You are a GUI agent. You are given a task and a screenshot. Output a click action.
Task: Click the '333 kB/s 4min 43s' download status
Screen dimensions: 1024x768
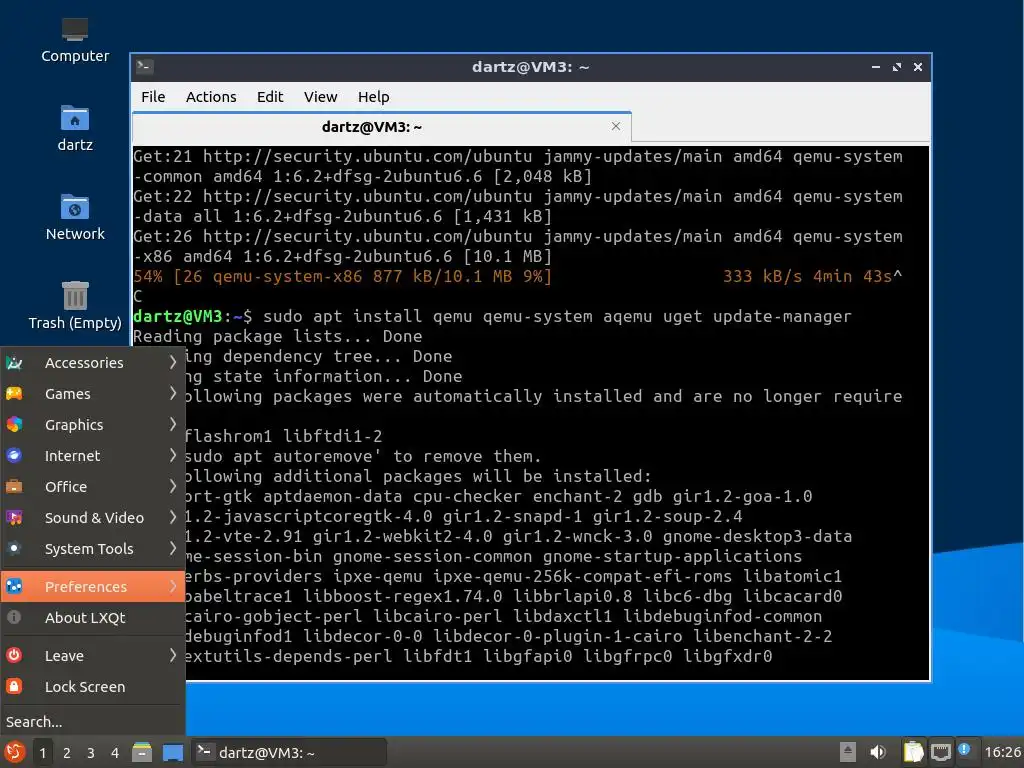(x=807, y=276)
